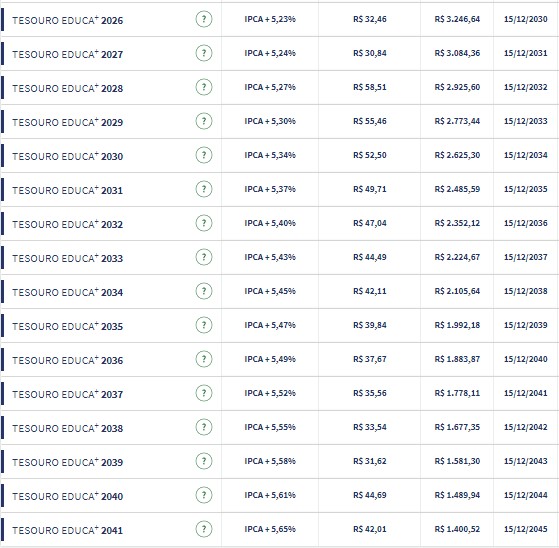Viewport: 559px width, 548px height.
Task: Show info tooltip for Tesouro Educa+ 2032
Action: tap(204, 223)
